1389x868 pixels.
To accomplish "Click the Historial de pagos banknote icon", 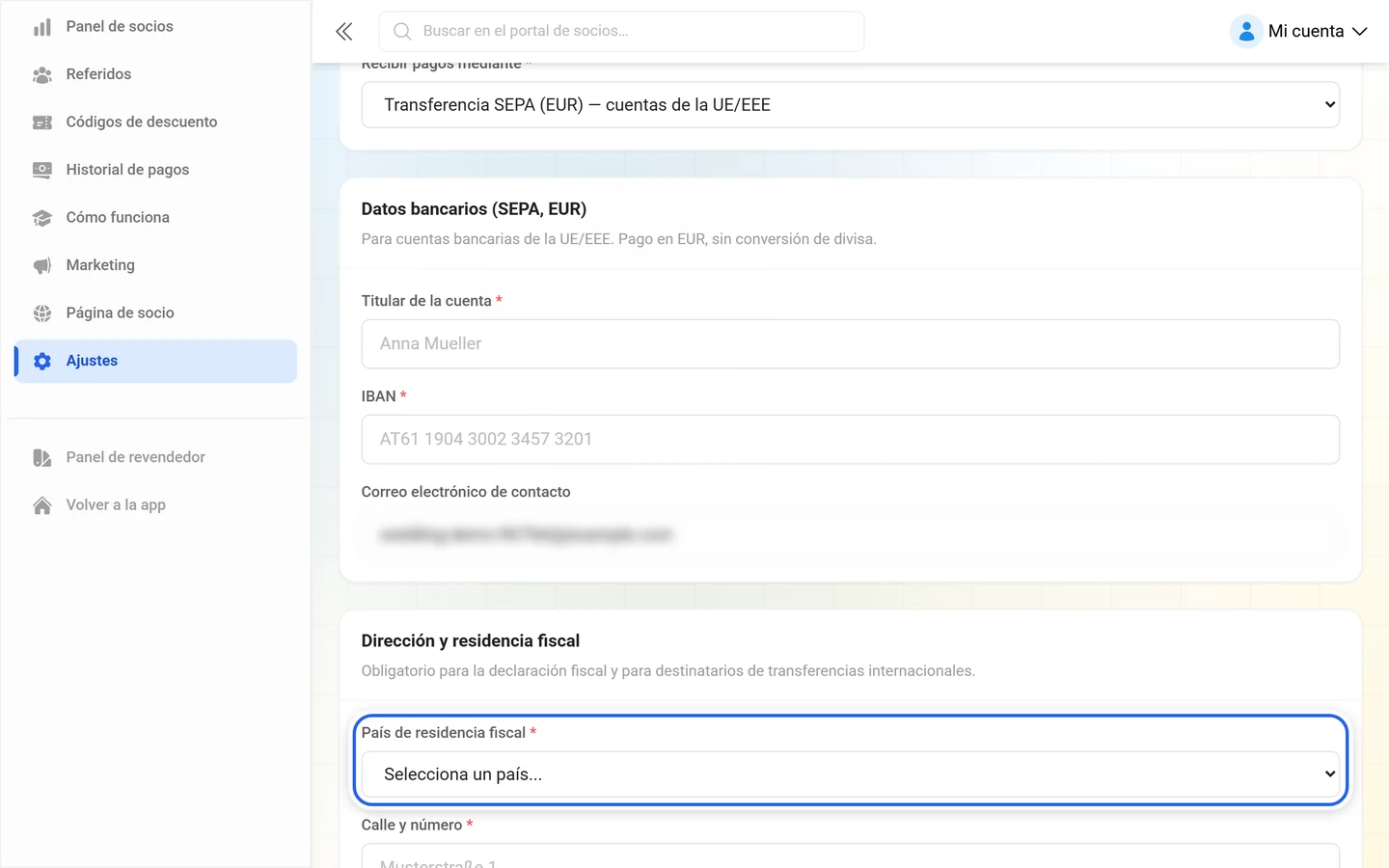I will 42,170.
